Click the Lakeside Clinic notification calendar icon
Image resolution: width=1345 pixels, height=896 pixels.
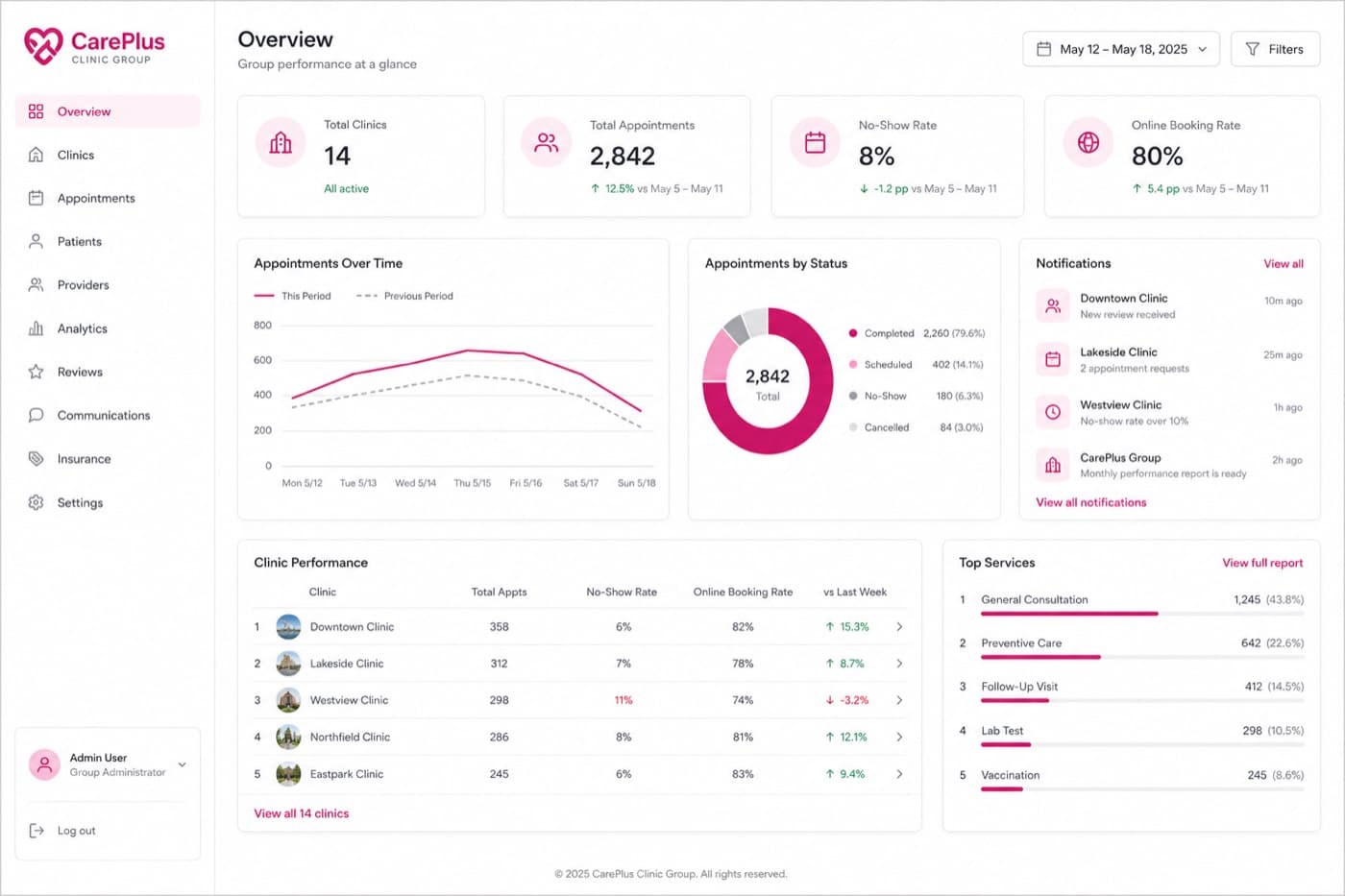[x=1053, y=359]
